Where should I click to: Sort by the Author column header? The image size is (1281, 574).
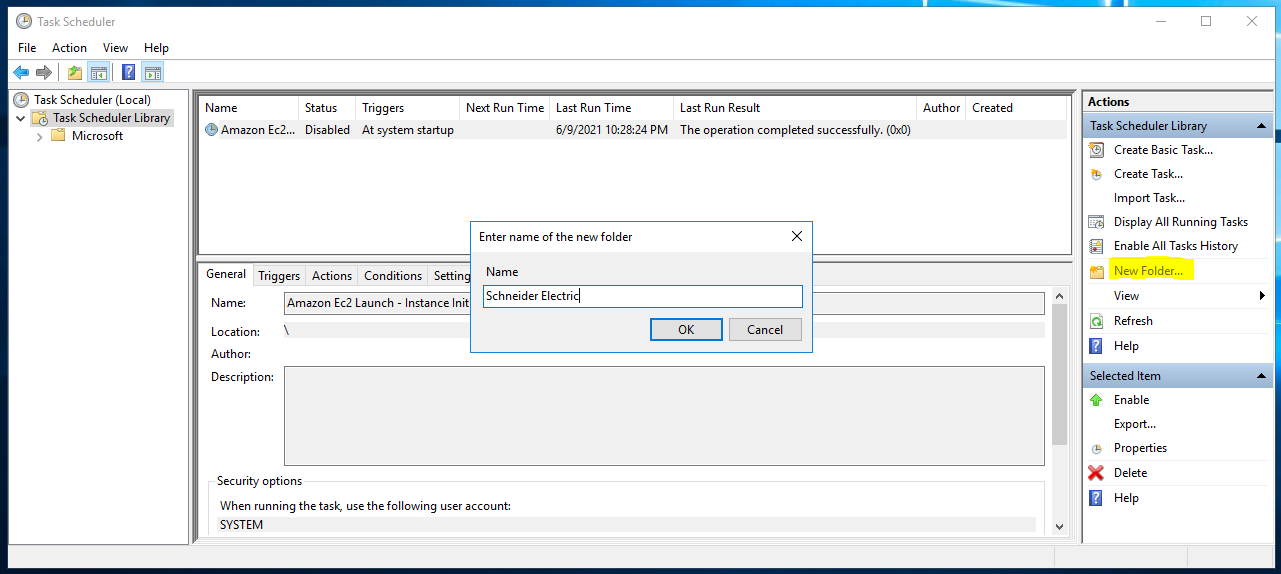click(941, 108)
